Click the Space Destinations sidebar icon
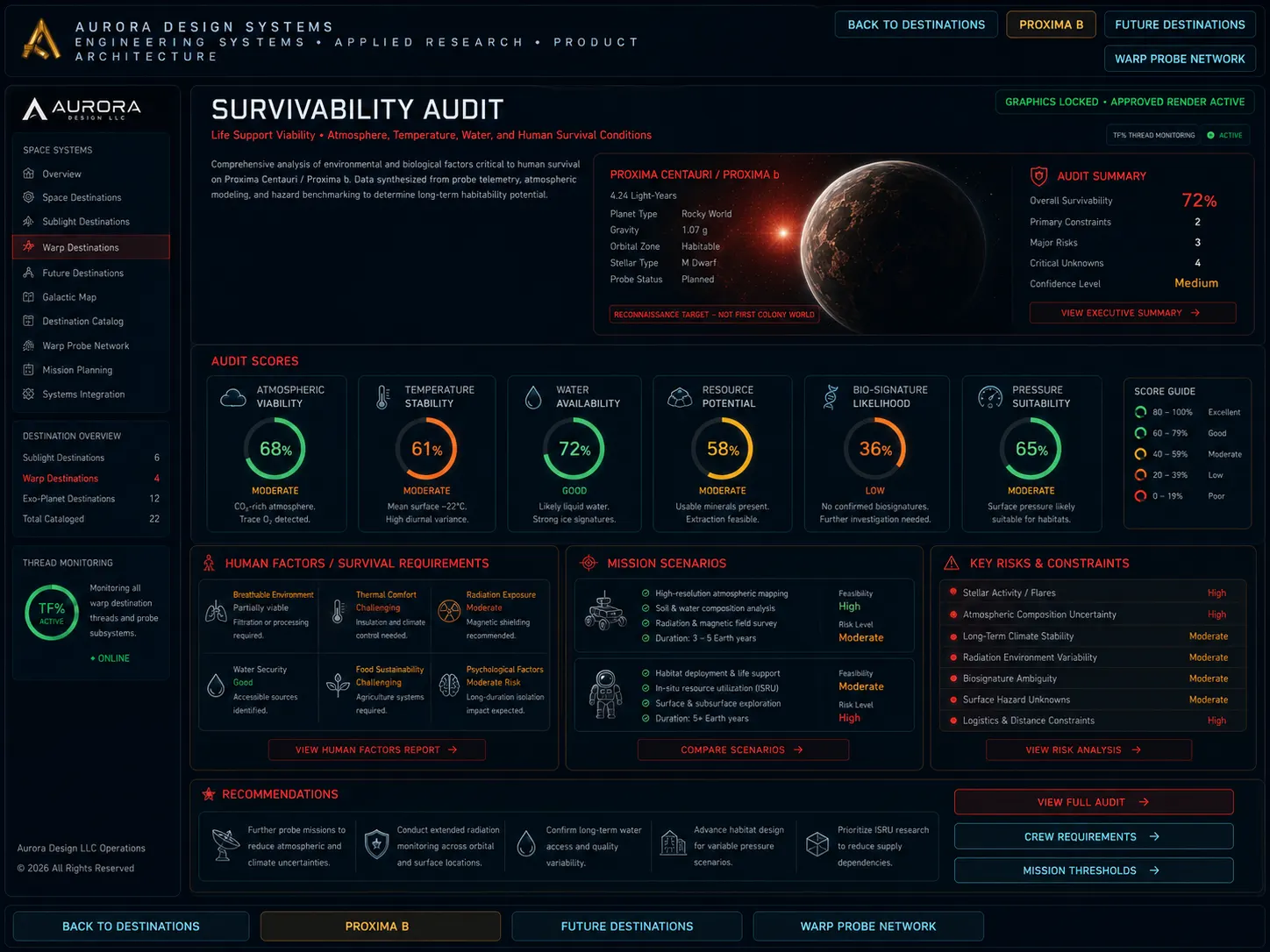Screen dimensions: 1270x952 pyautogui.click(x=28, y=197)
